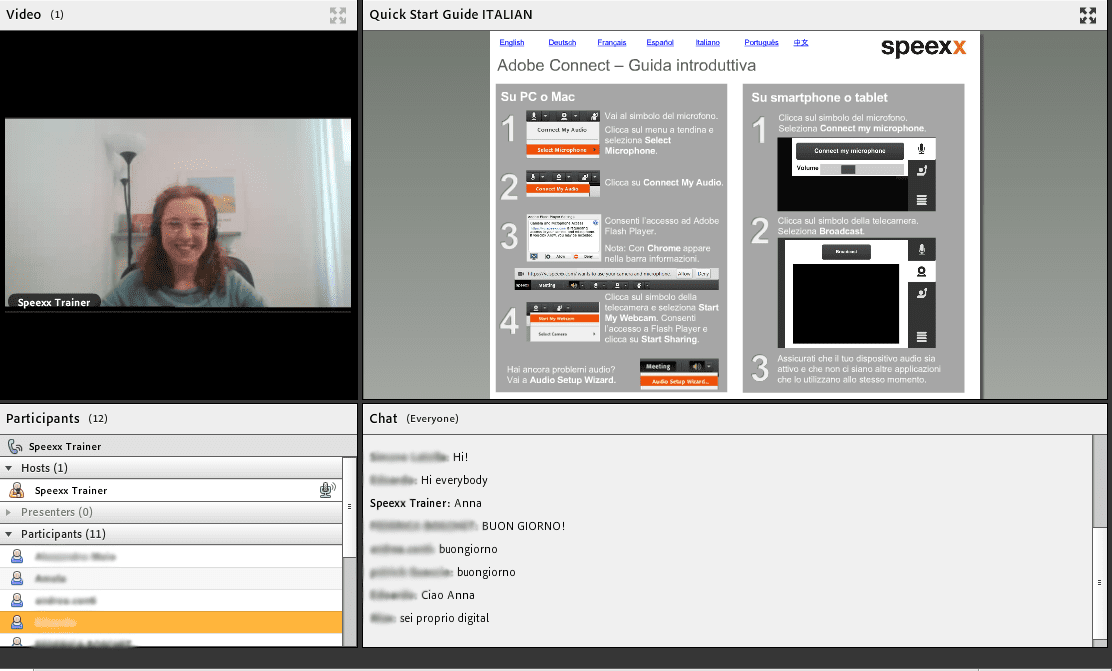Click the phone icon beside Speexx Trainer header
1112x671 pixels.
(x=15, y=446)
